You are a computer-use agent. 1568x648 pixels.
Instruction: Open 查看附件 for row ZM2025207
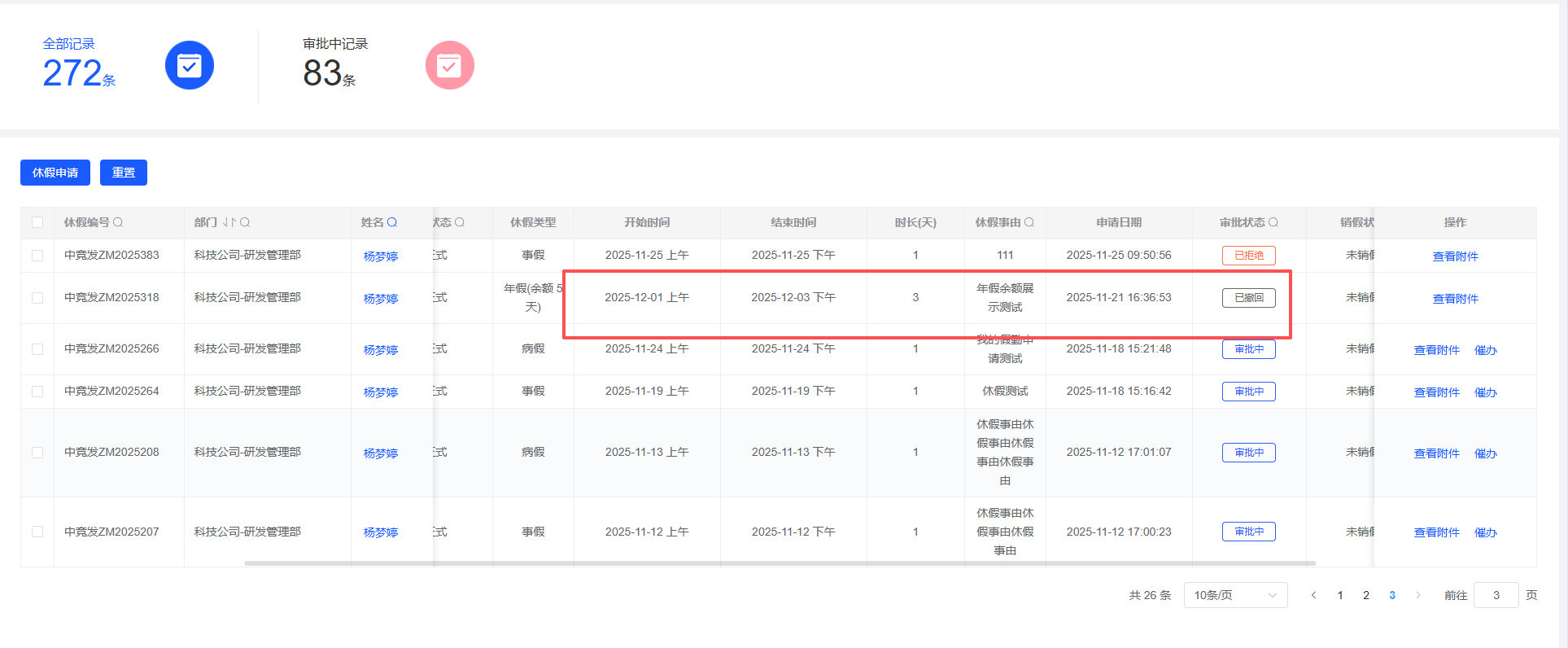click(1436, 532)
